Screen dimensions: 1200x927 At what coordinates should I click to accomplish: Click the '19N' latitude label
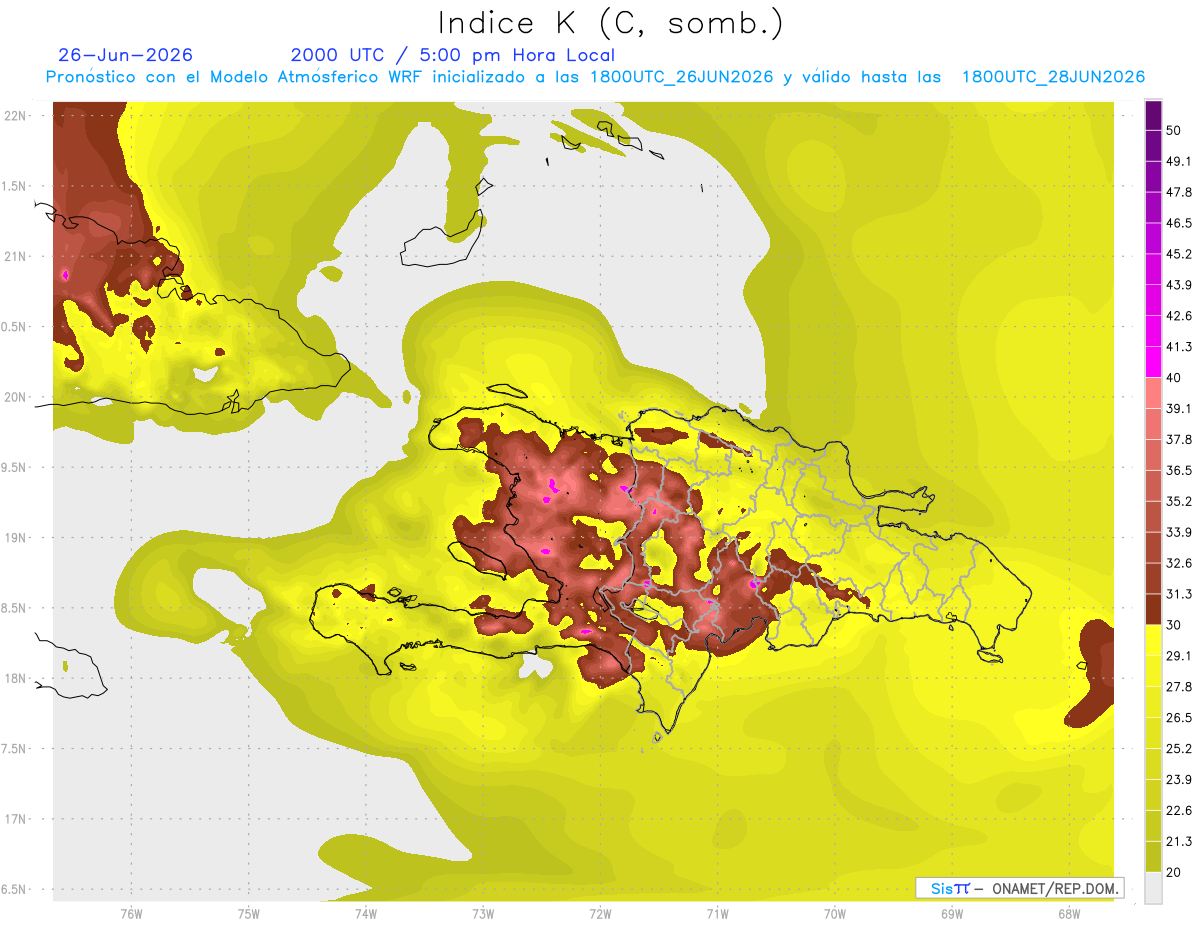click(x=16, y=537)
